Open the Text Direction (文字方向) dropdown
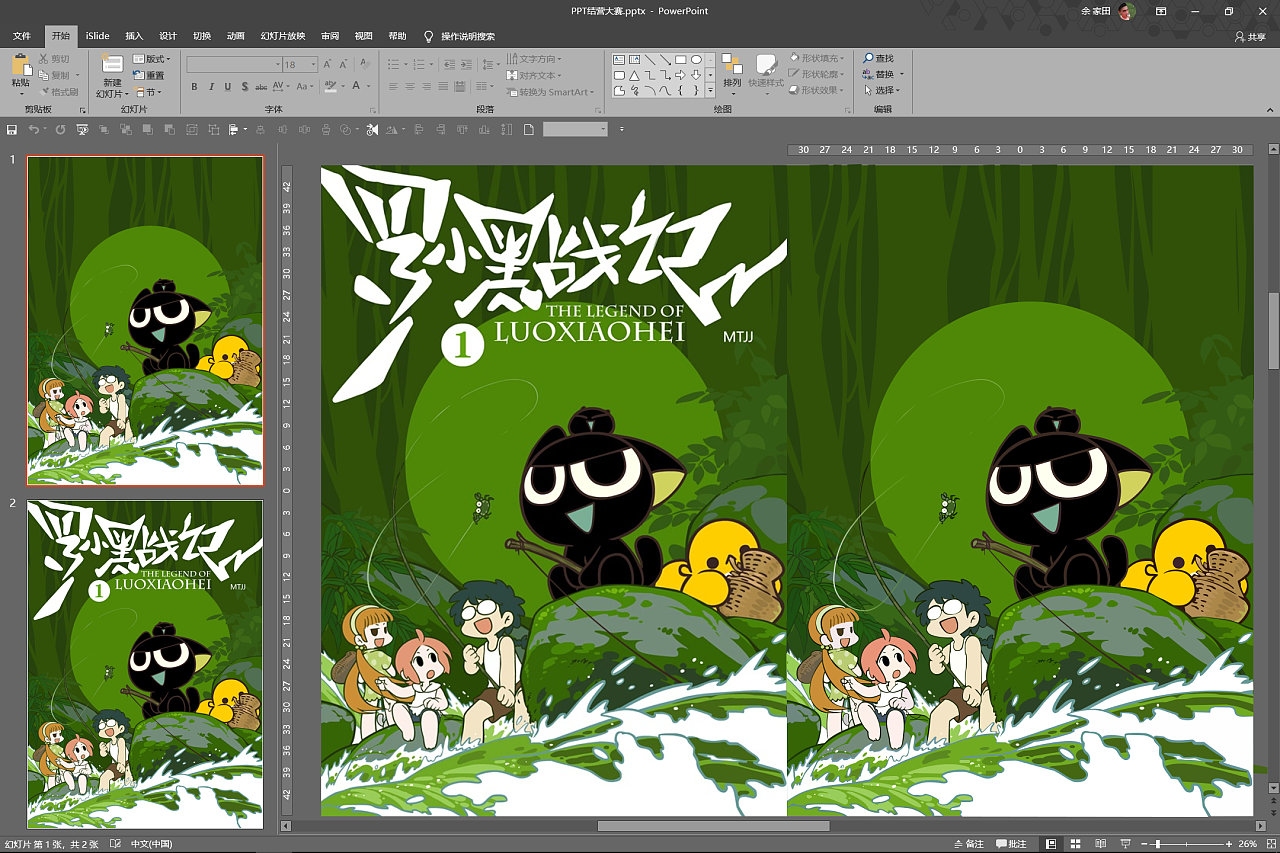The width and height of the screenshot is (1280, 853). tap(534, 59)
